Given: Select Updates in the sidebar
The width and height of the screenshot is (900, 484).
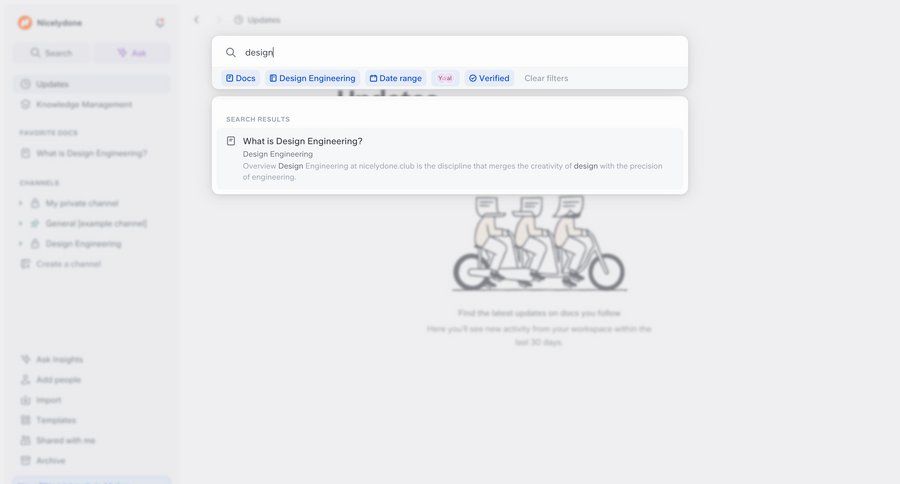Looking at the screenshot, I should point(92,84).
